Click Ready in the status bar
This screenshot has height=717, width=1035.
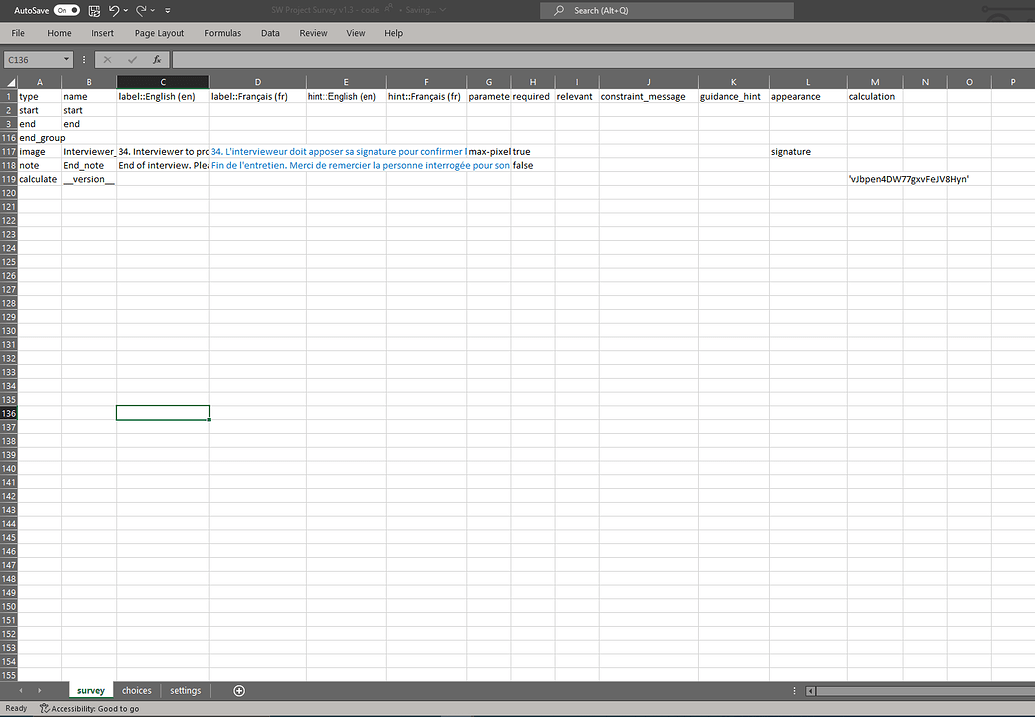tap(16, 708)
